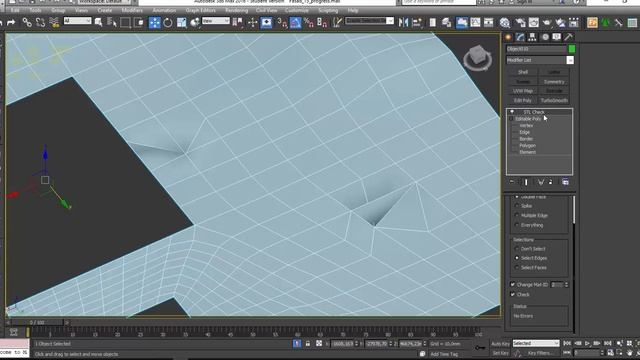This screenshot has width=640, height=360.
Task: Select the Vertex sub-object level
Action: [x=526, y=126]
